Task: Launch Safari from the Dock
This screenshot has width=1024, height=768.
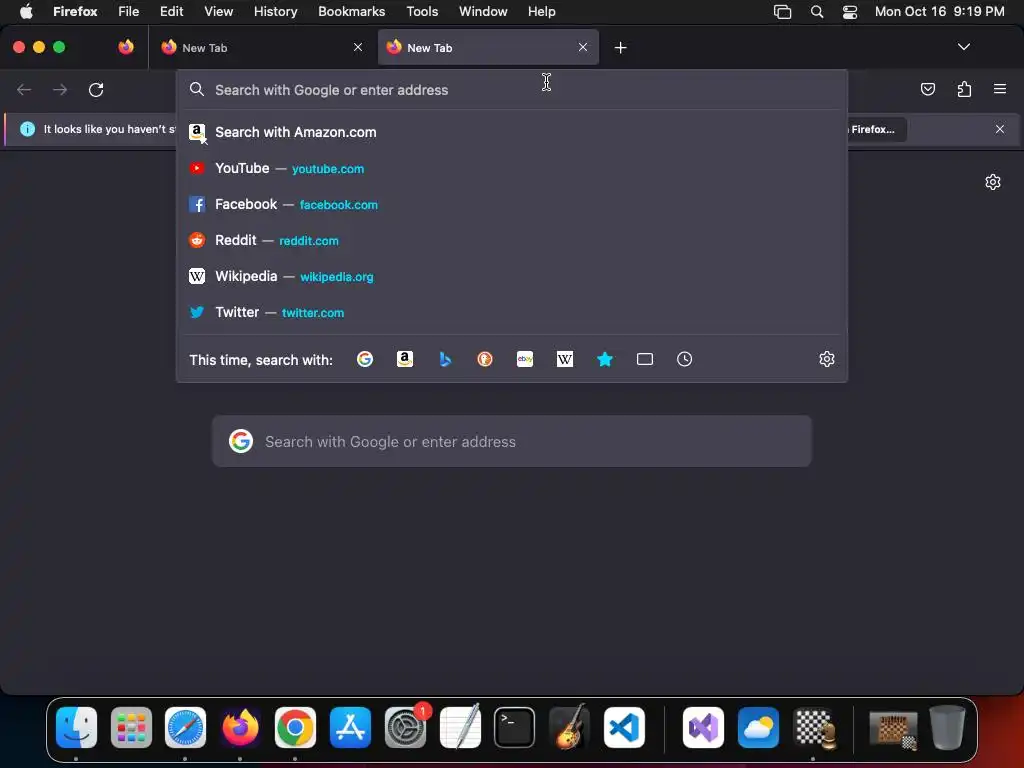Action: 185,728
